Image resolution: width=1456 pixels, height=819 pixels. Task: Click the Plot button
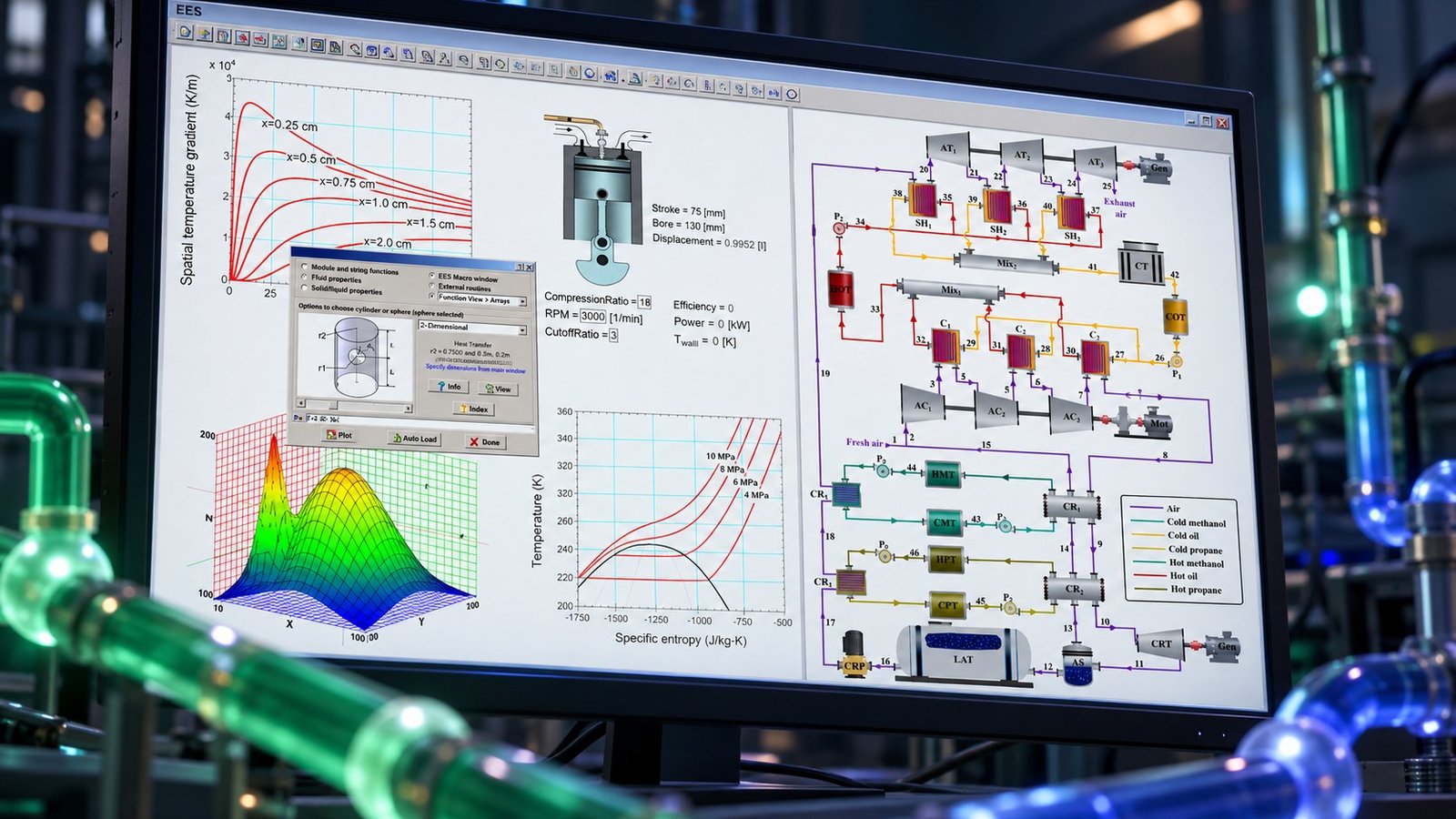point(339,435)
